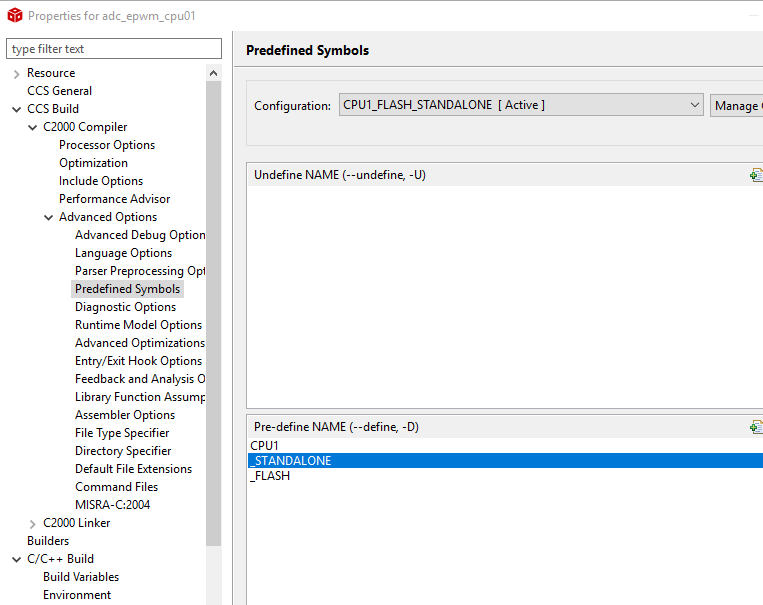Click the tree scrollbar up arrow
The width and height of the screenshot is (763, 605).
click(x=213, y=73)
